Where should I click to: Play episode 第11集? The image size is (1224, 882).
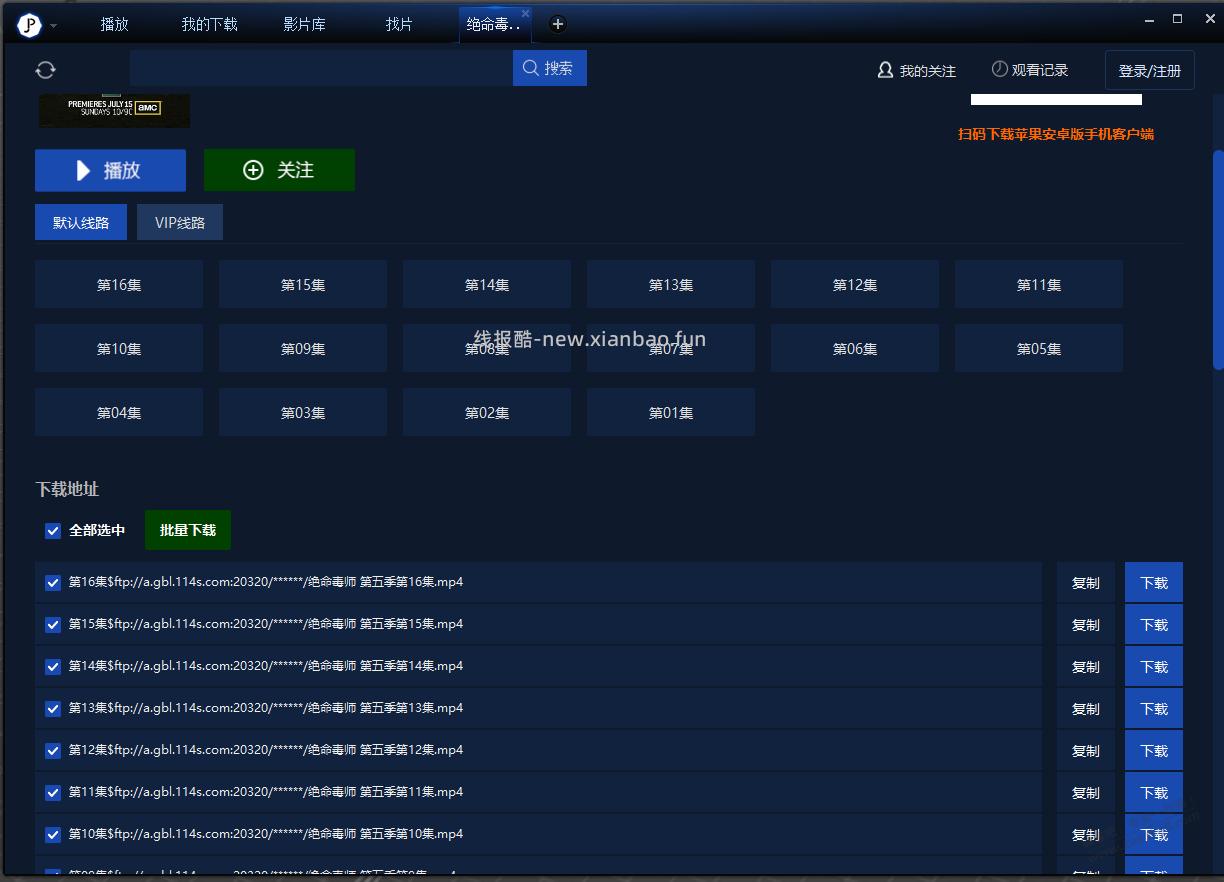click(1039, 284)
